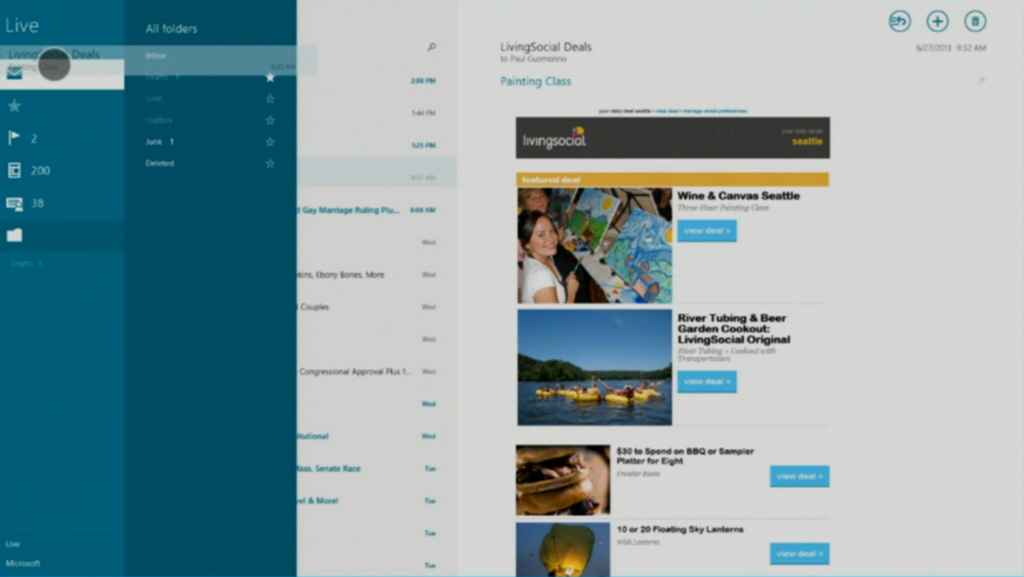
Task: Unpin Drafts folder using its filled star
Action: (x=270, y=77)
